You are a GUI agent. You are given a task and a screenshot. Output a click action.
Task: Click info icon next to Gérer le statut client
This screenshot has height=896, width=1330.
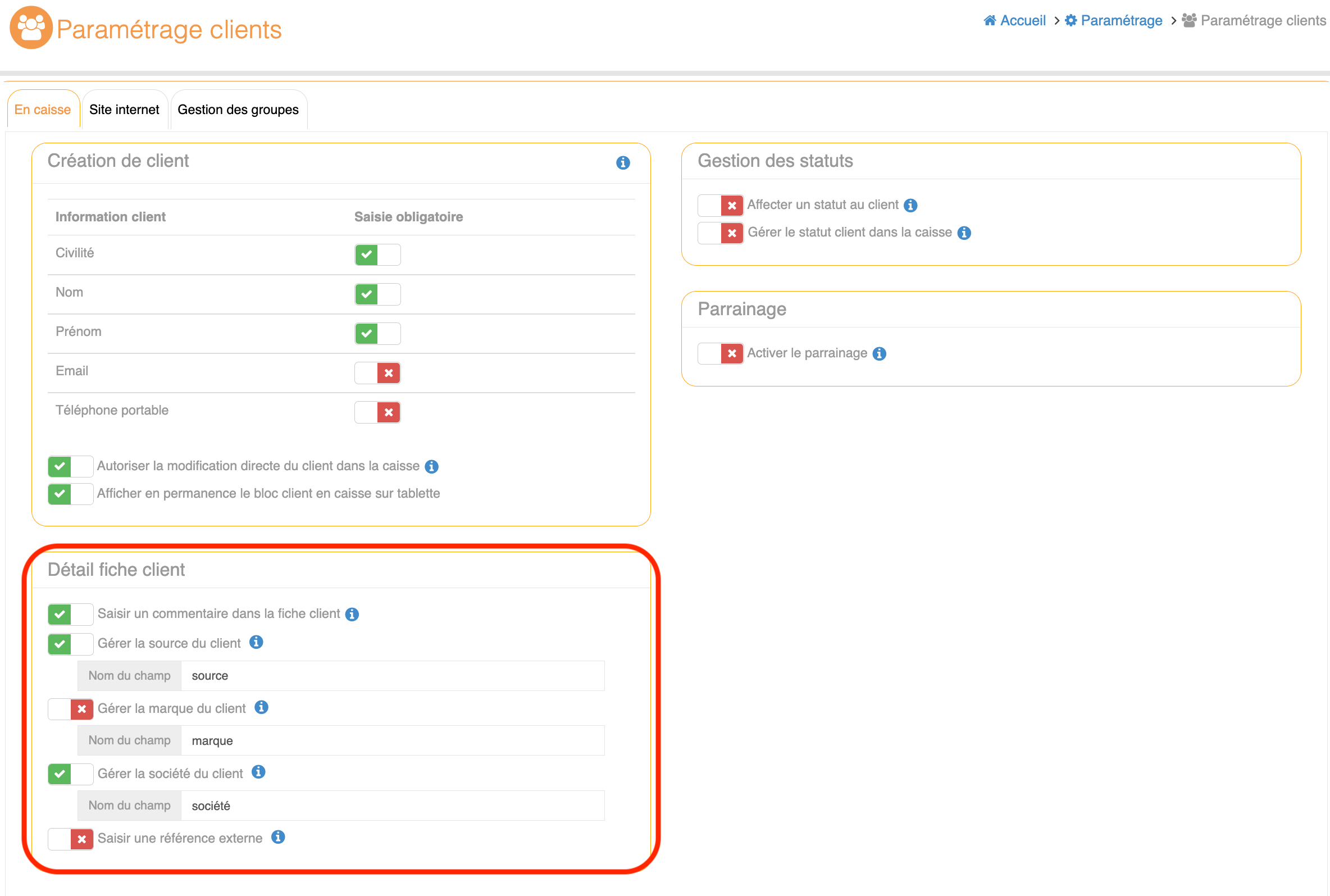(x=964, y=233)
